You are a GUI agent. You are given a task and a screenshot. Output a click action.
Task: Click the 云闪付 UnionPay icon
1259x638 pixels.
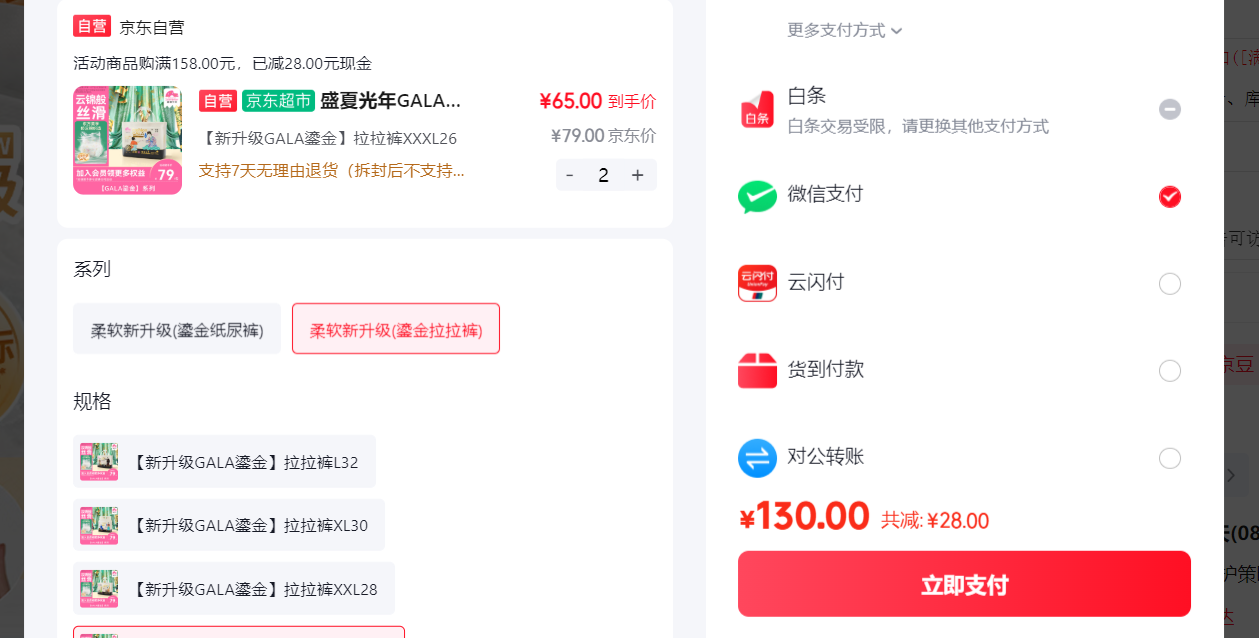[757, 283]
